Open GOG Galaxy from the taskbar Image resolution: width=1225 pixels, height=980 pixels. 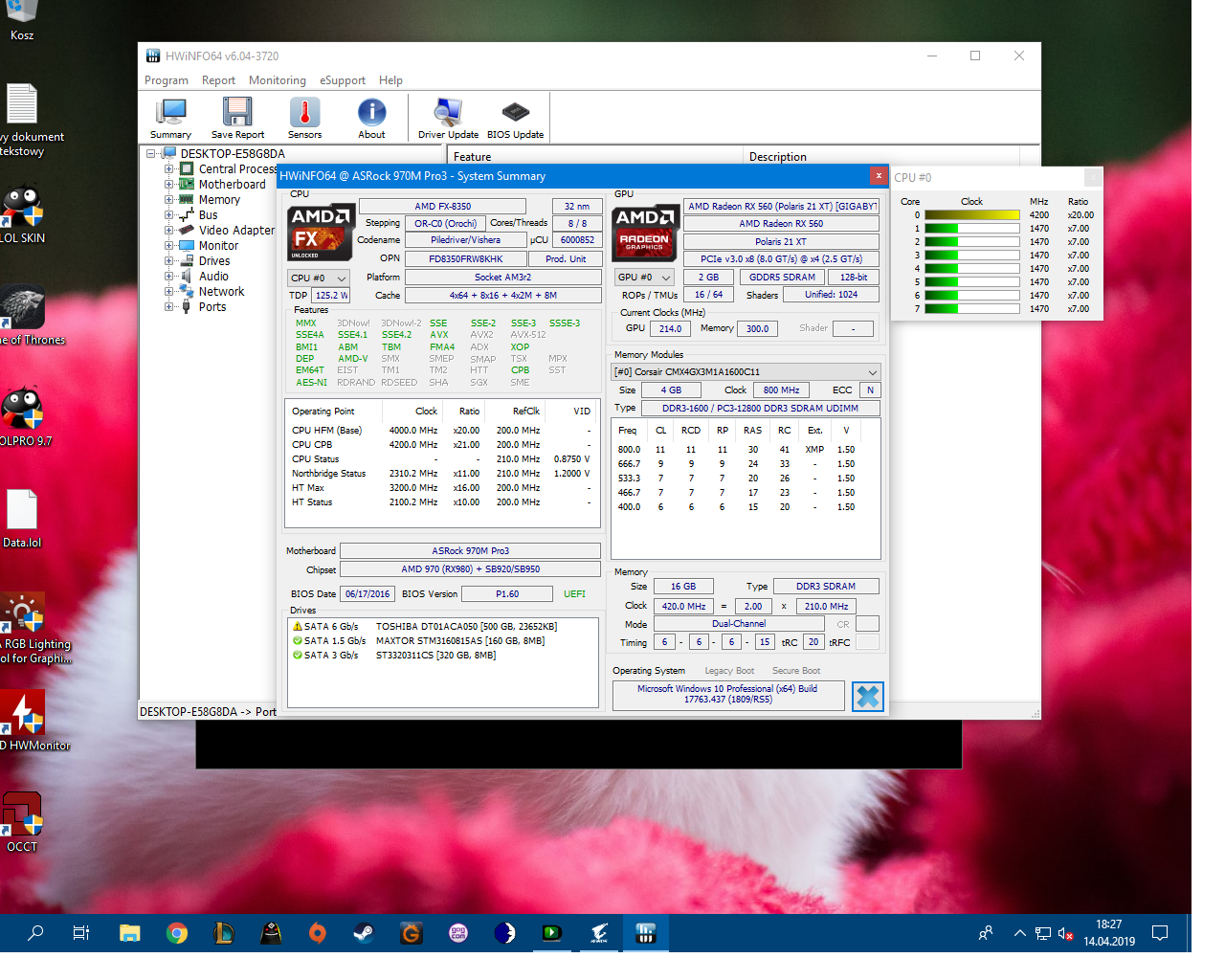[457, 933]
